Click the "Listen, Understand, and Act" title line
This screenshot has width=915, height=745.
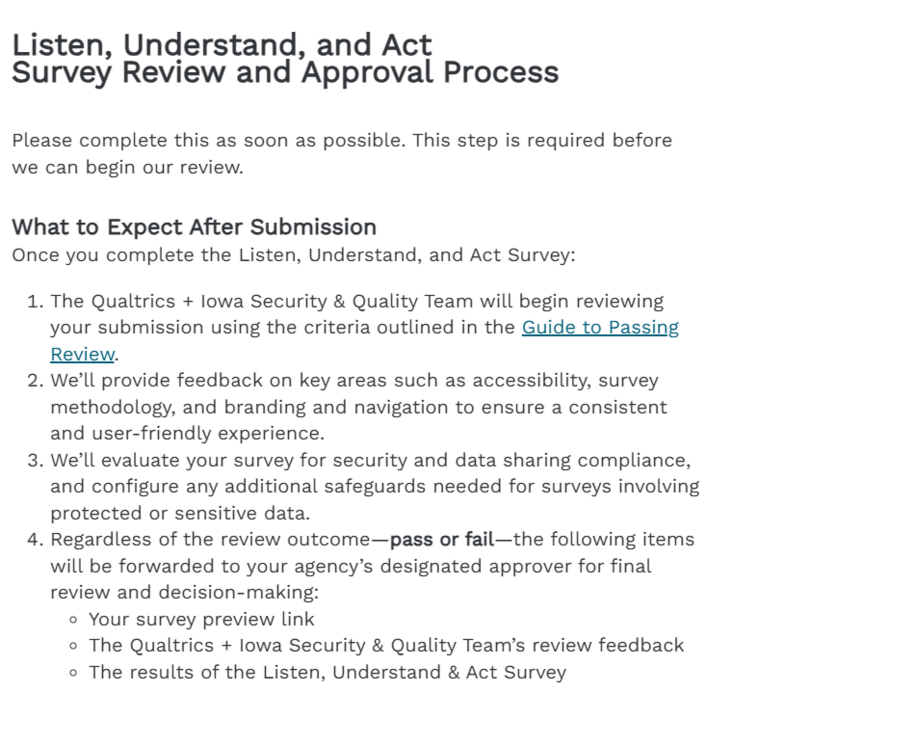[222, 45]
